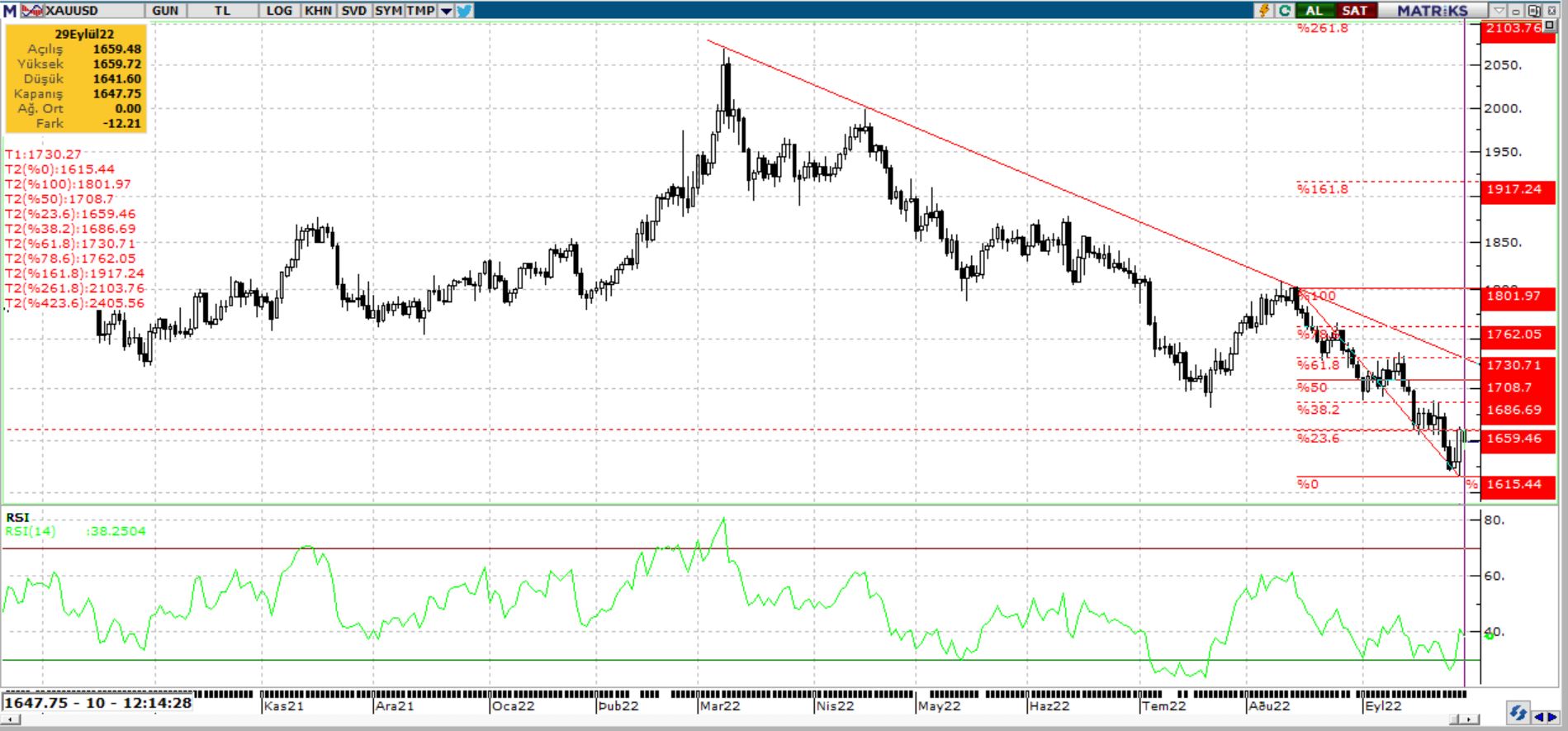This screenshot has height=731, width=1568.
Task: Click the horizontal scrollbar left arrow
Action: [10, 719]
